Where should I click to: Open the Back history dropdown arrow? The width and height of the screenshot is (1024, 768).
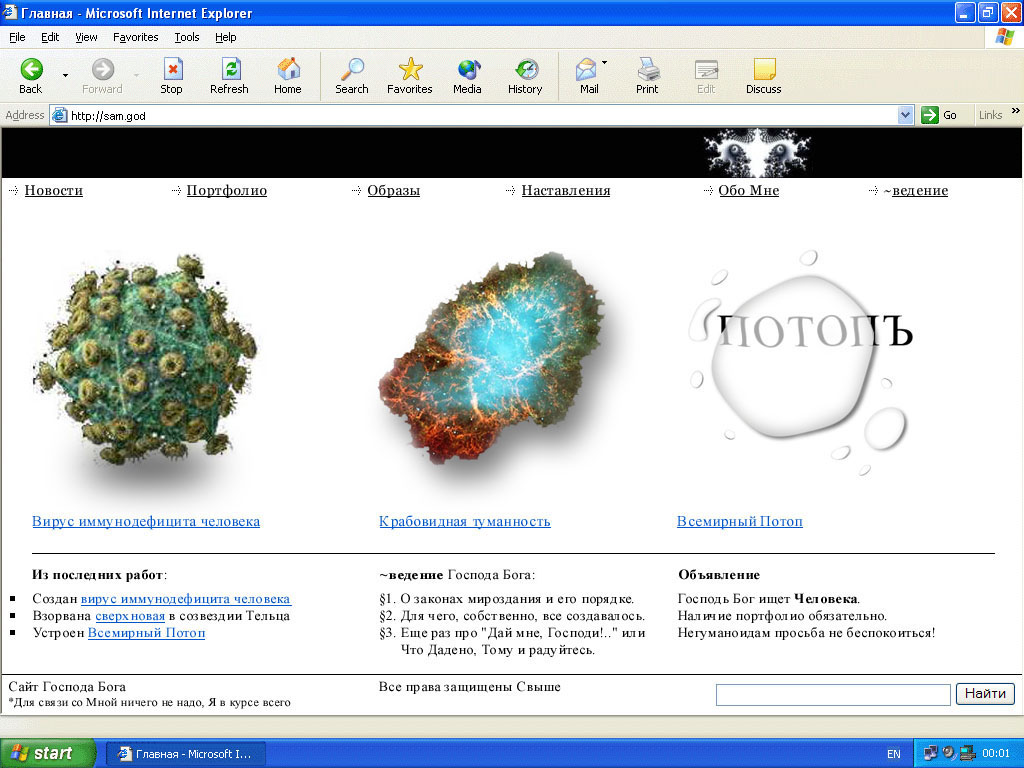[65, 76]
